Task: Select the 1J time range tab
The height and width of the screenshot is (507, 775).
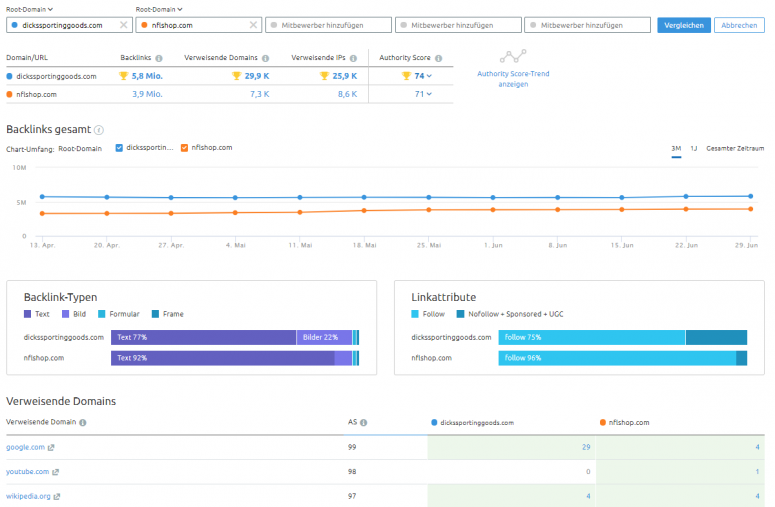Action: 693,148
